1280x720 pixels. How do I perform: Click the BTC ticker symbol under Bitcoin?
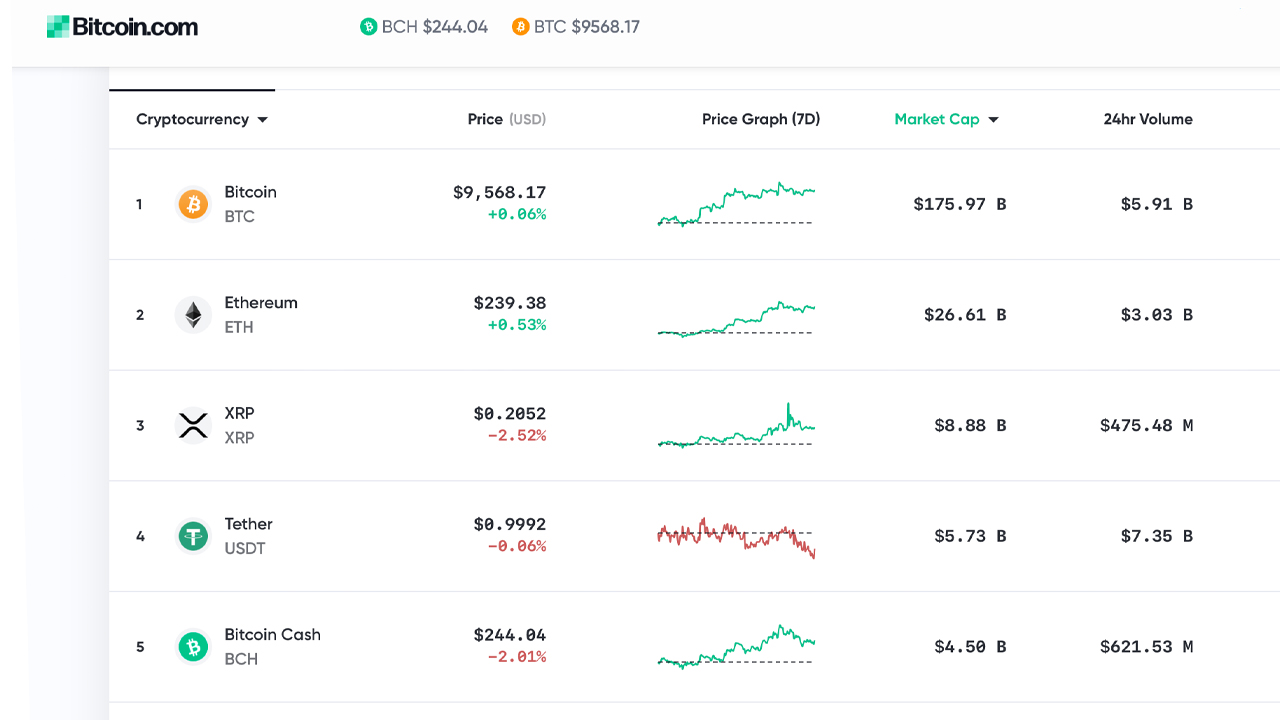(239, 217)
